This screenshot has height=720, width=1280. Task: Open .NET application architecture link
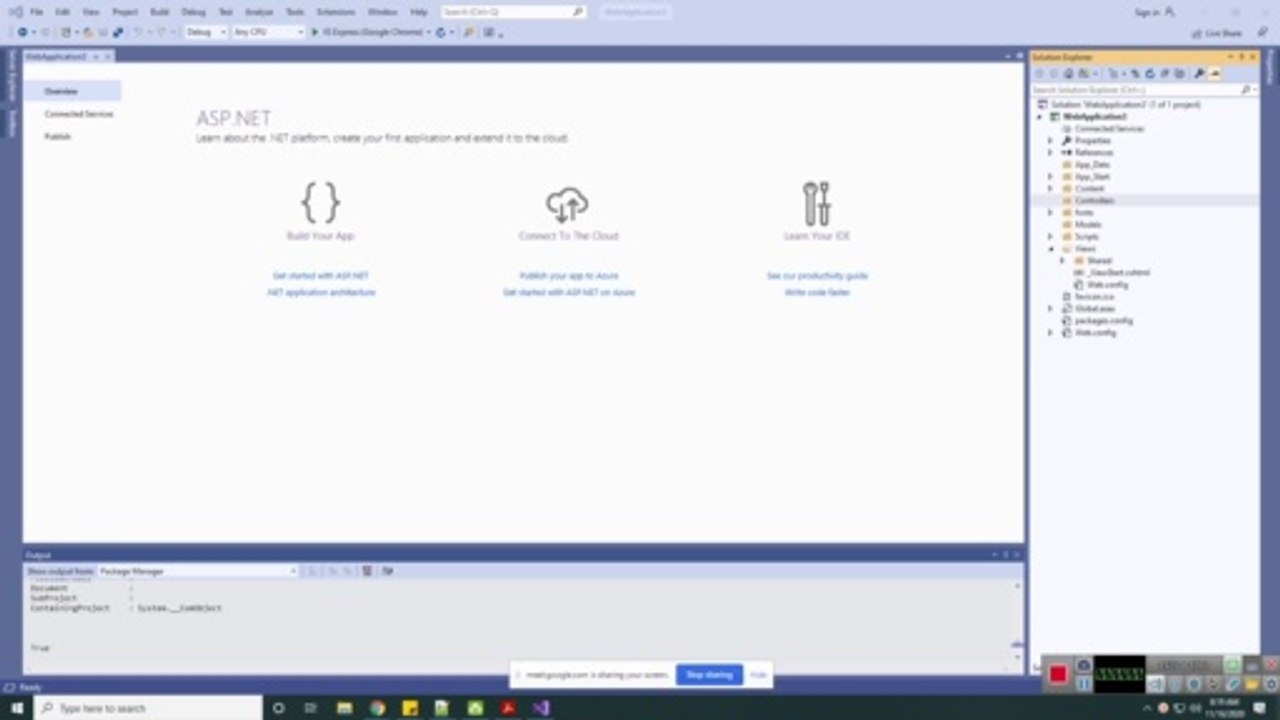(x=321, y=292)
